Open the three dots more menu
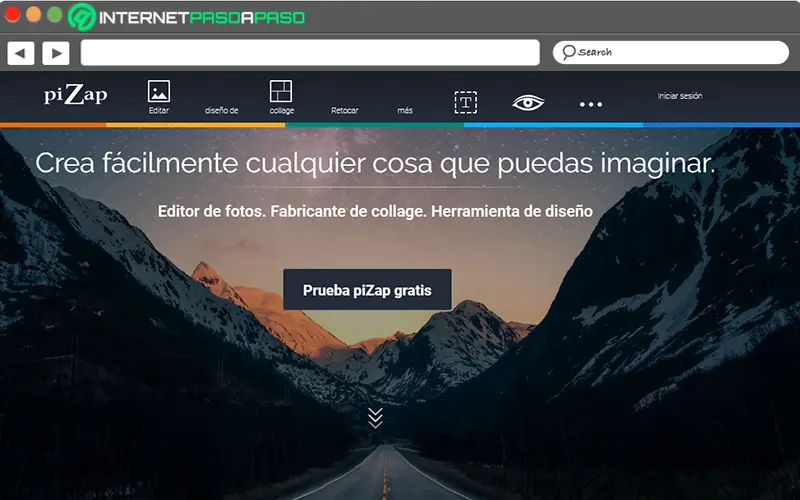Viewport: 800px width, 500px height. 591,105
